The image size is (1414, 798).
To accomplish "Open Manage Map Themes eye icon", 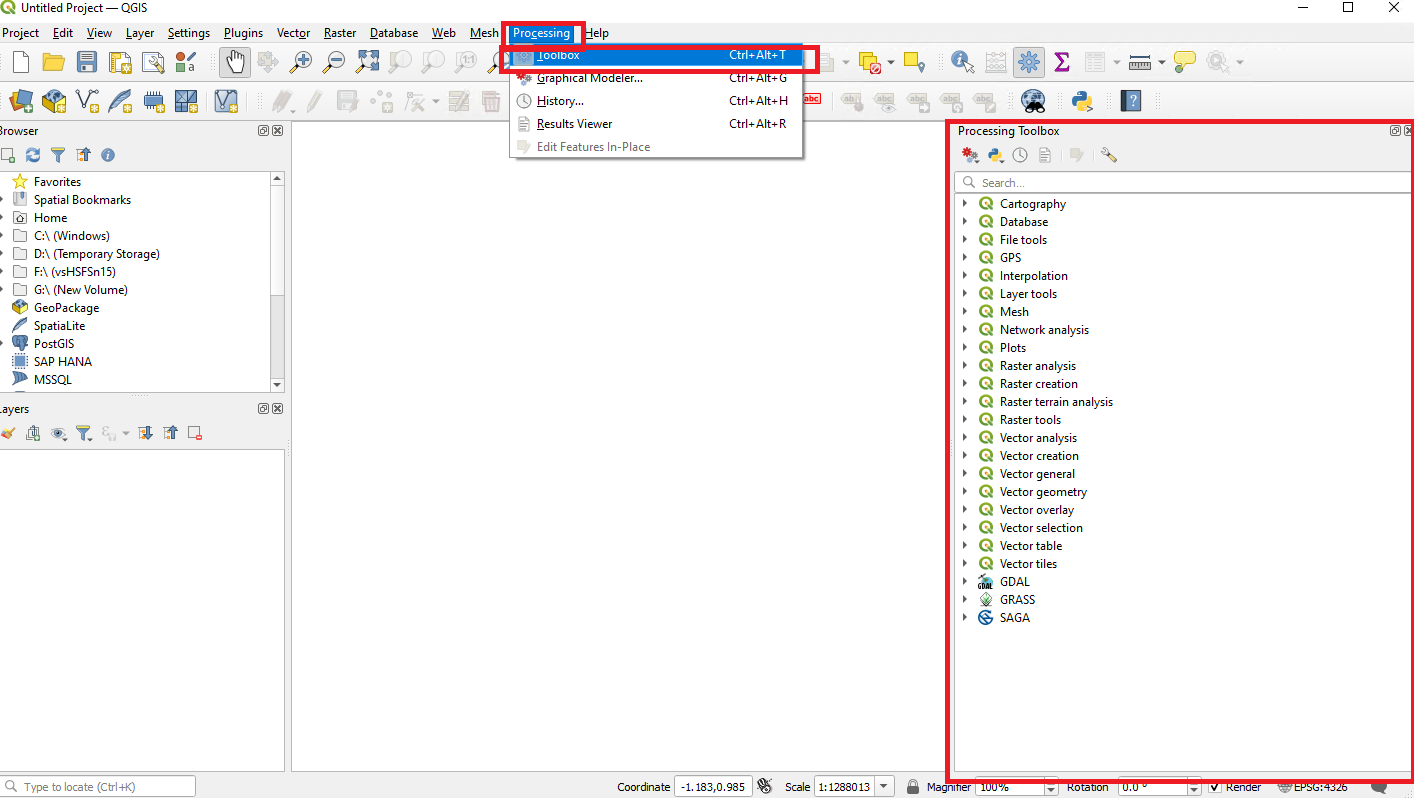I will click(x=58, y=433).
